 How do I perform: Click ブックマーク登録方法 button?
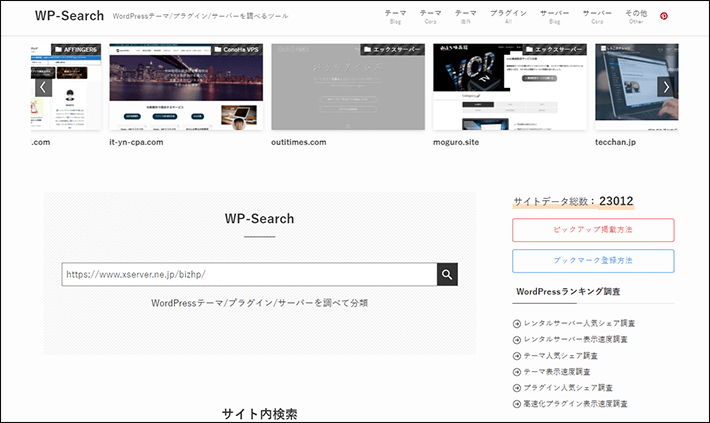(x=593, y=261)
